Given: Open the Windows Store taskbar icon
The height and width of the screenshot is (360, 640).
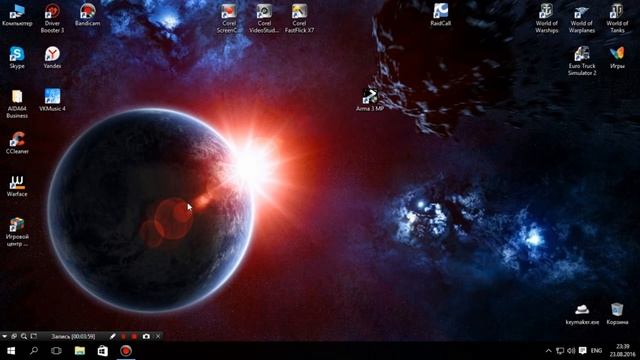Looking at the screenshot, I should pos(102,351).
